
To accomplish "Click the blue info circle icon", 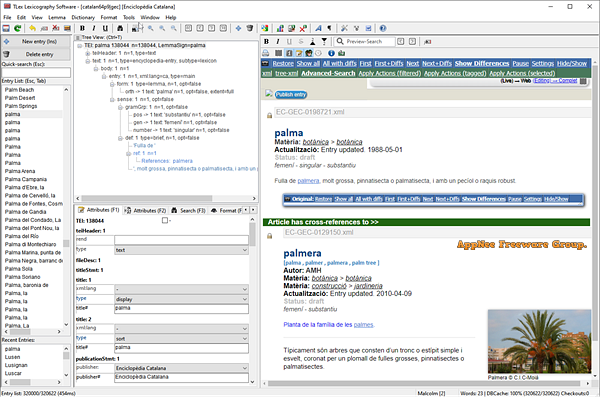I will point(331,53).
